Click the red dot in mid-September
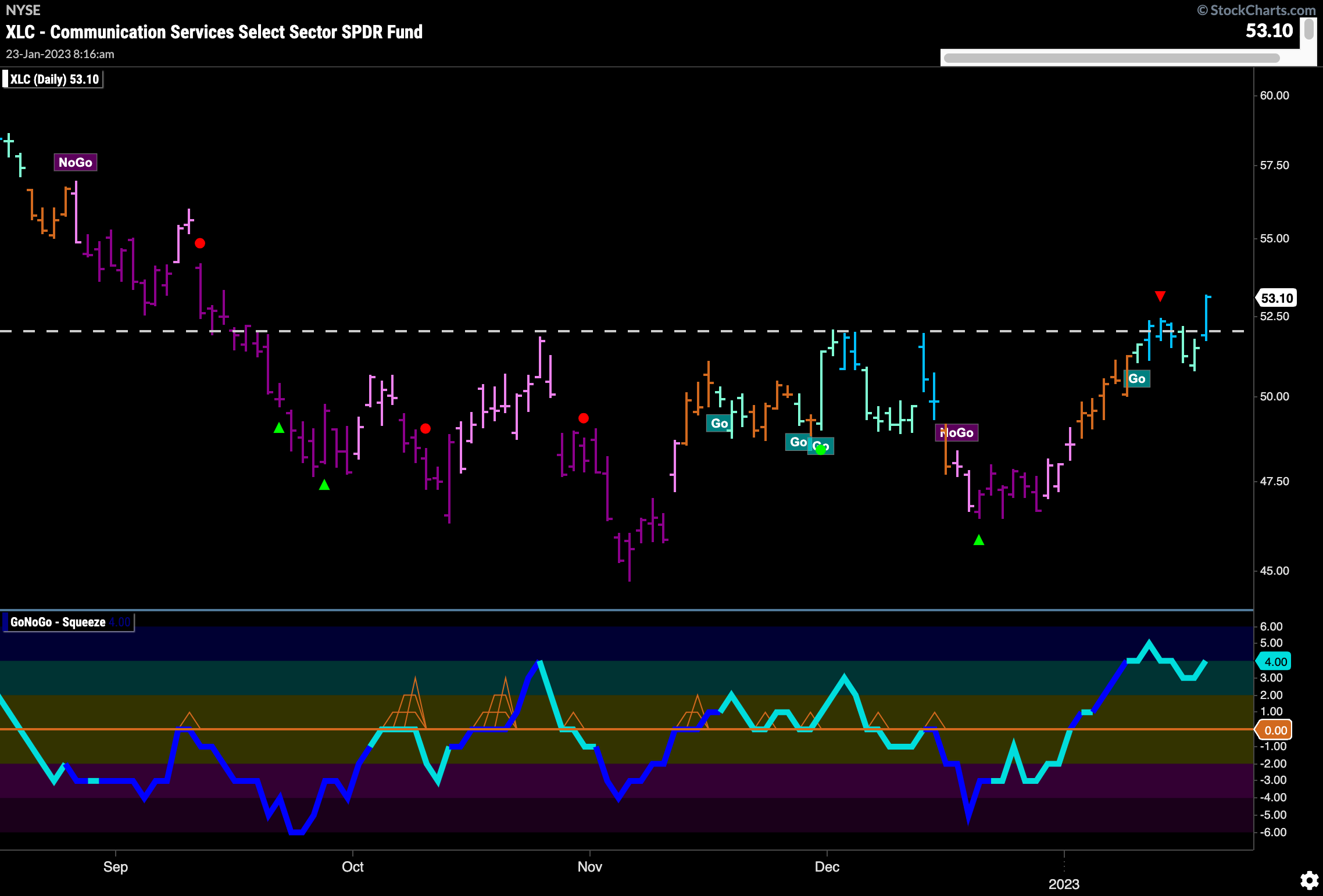This screenshot has height=896, width=1323. (x=200, y=243)
